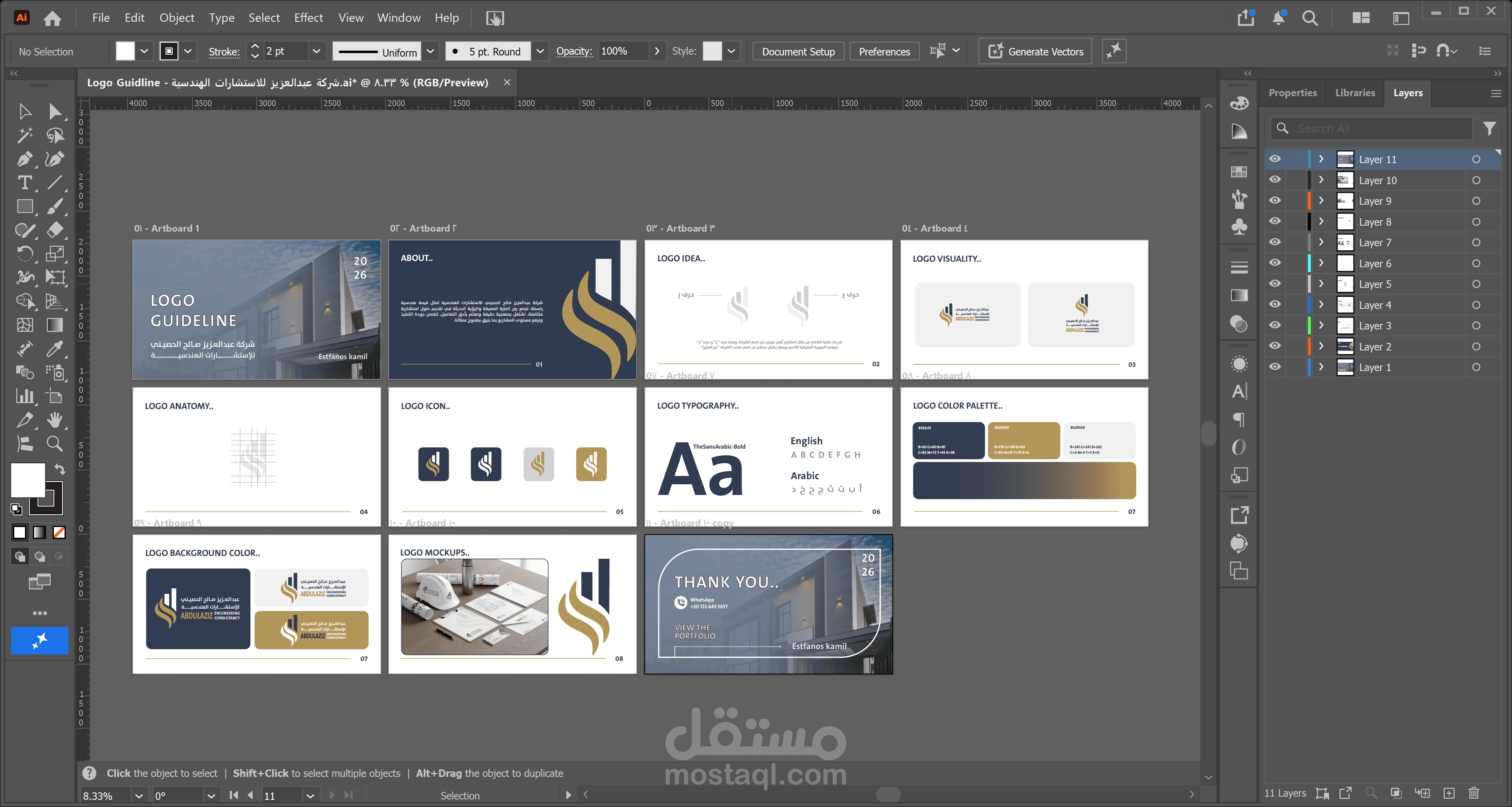Expand Layer 2 contents
The image size is (1512, 807).
(x=1321, y=346)
